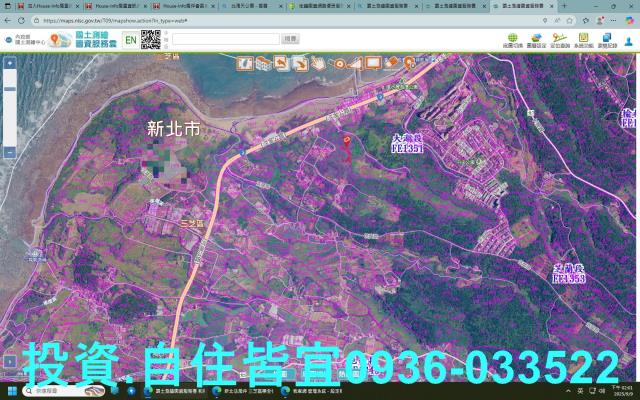Click the 搜尋 search button

tap(290, 39)
